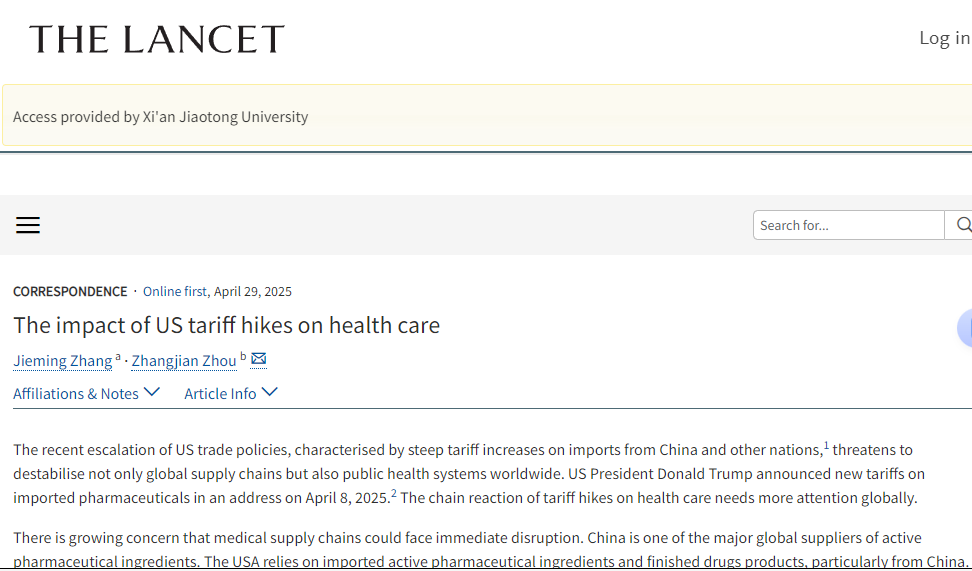Click the search magnifier icon
Image resolution: width=972 pixels, height=571 pixels.
coord(962,225)
